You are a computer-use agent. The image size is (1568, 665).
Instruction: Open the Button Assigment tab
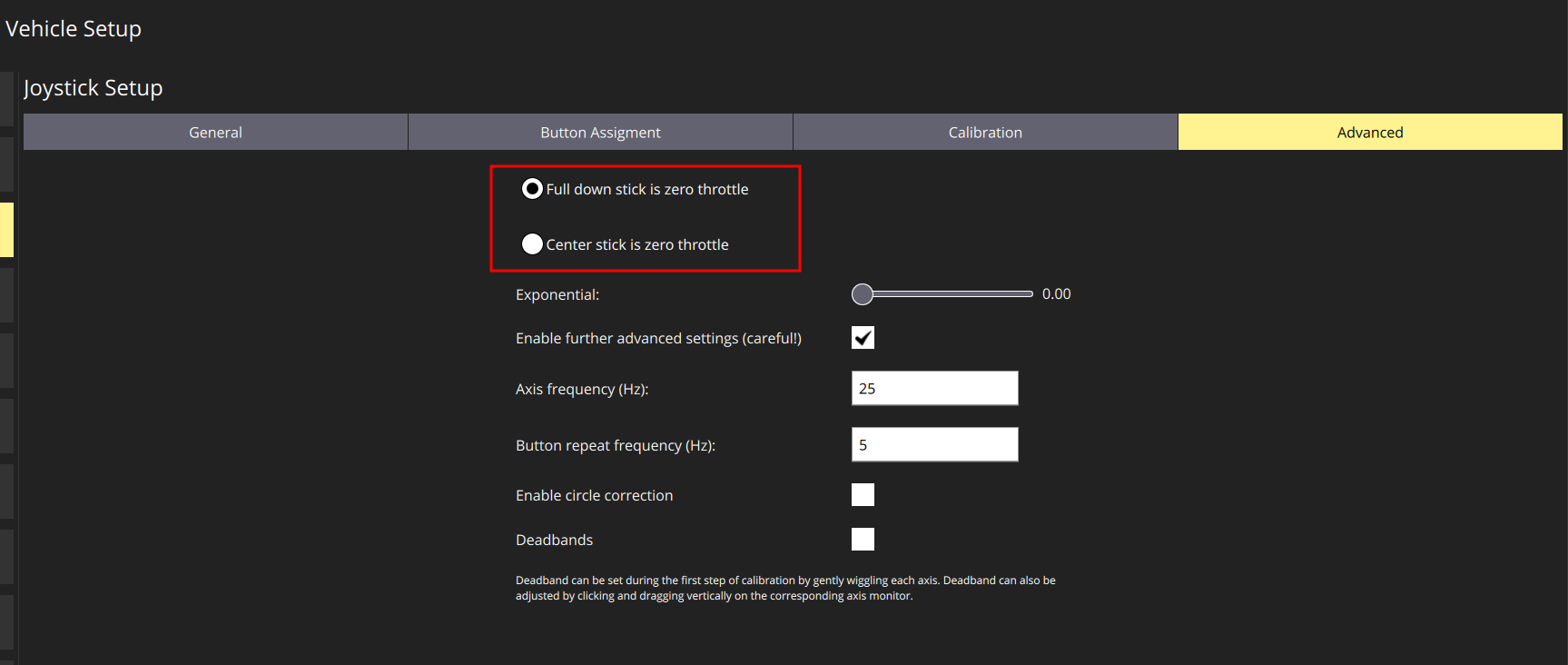pyautogui.click(x=600, y=133)
